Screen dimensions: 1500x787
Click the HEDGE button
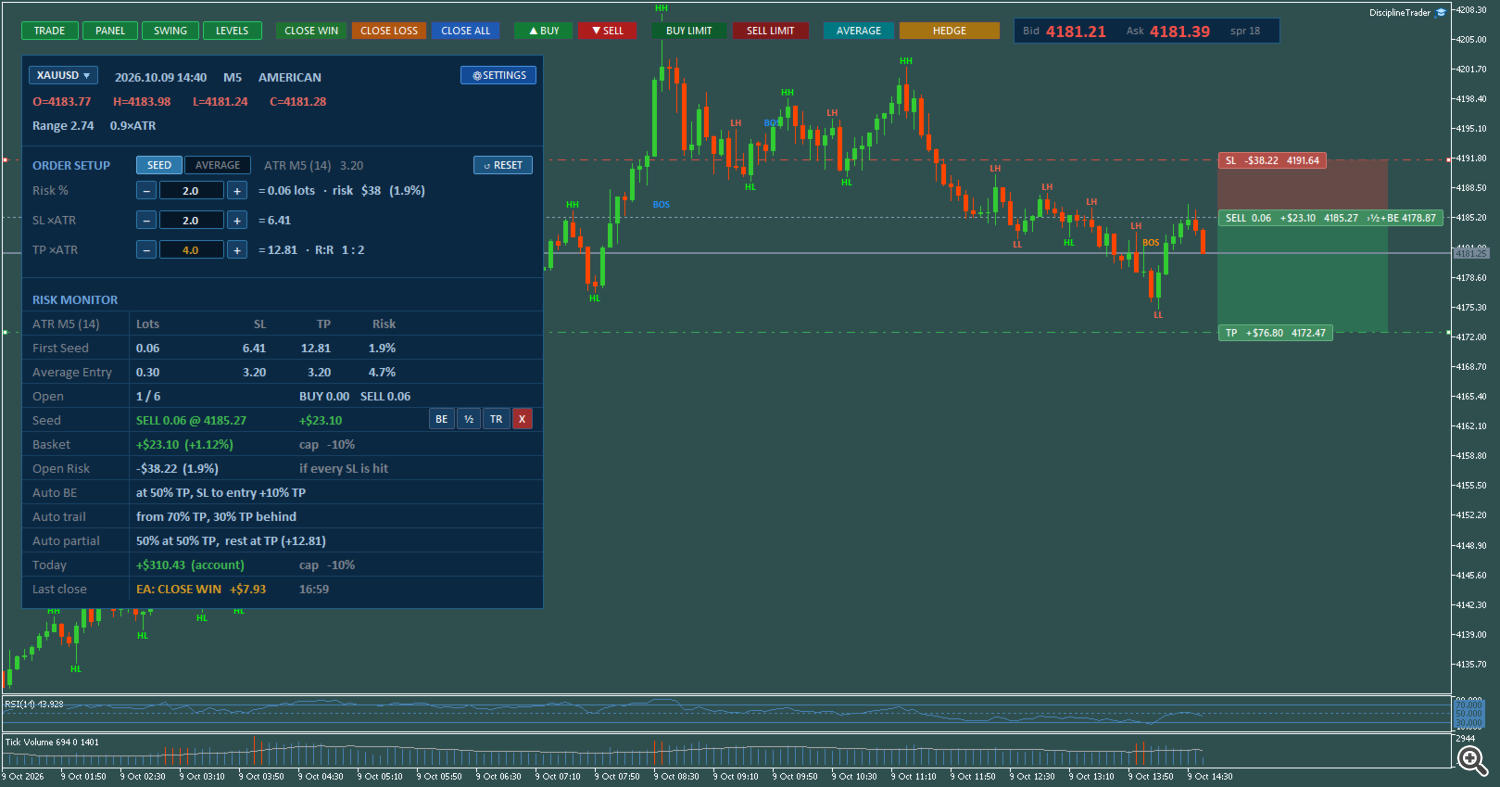(949, 31)
